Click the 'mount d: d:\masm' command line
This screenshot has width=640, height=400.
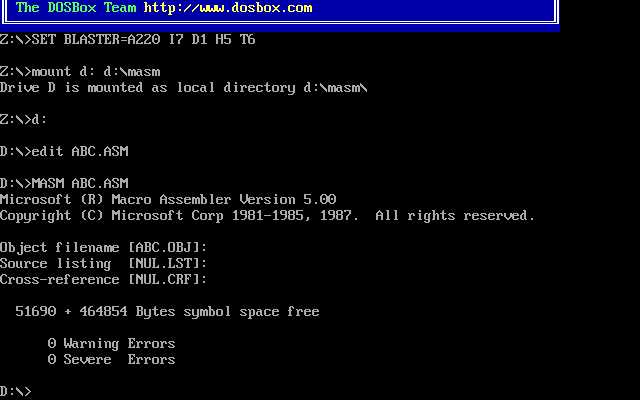point(80,71)
